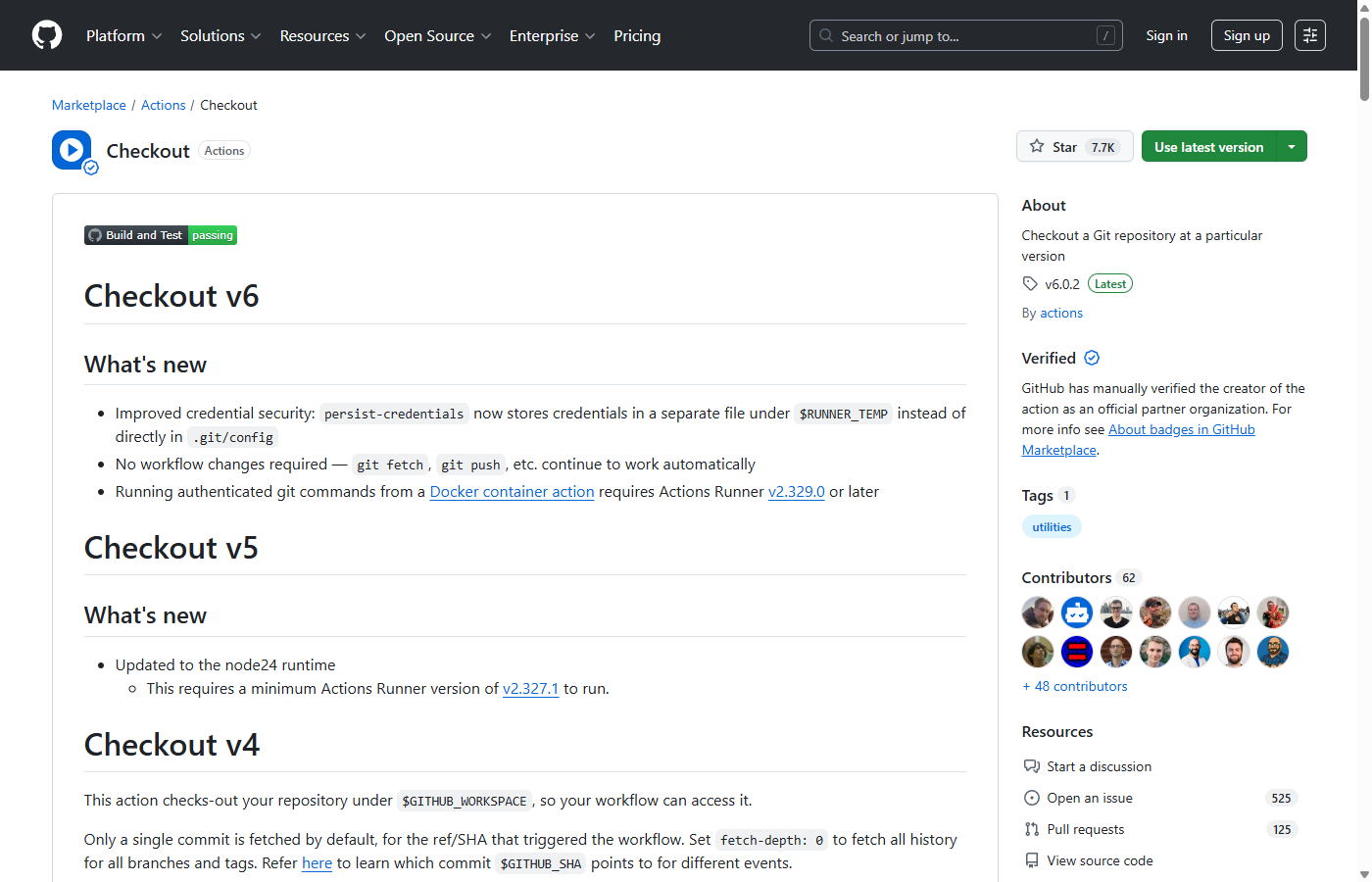Star the Checkout action
This screenshot has height=882, width=1372.
(x=1075, y=146)
